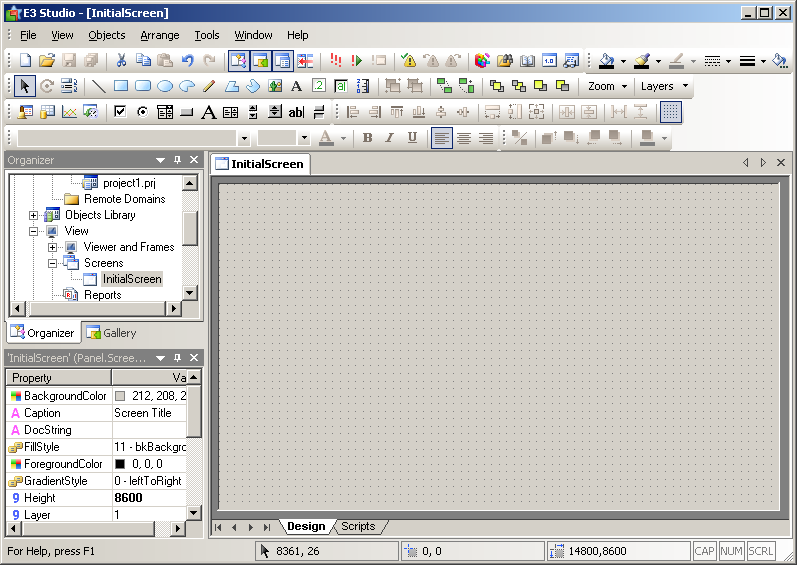
Task: Open the Layers dropdown
Action: (x=664, y=86)
